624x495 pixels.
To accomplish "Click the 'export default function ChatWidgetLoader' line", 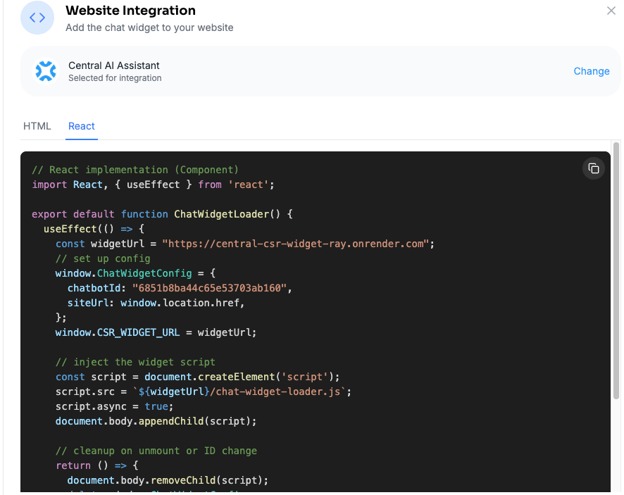I will click(x=162, y=214).
